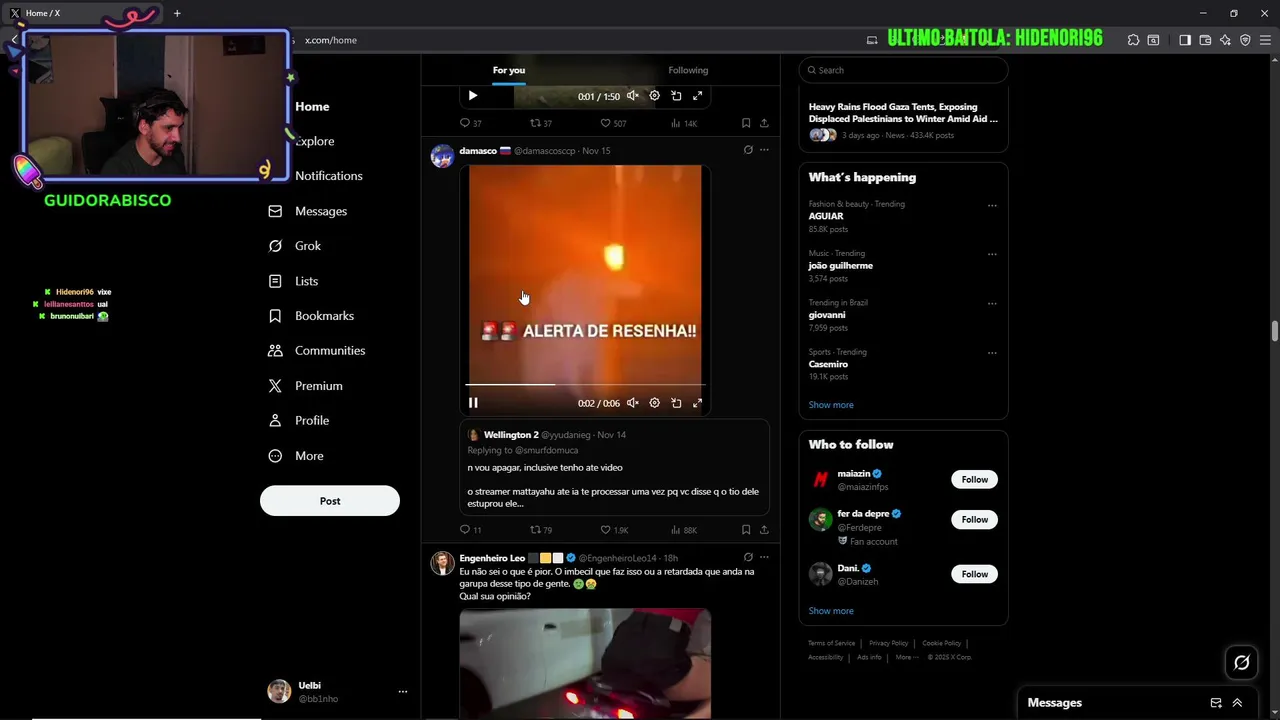Open the Premium page
Image resolution: width=1280 pixels, height=720 pixels.
click(305, 386)
